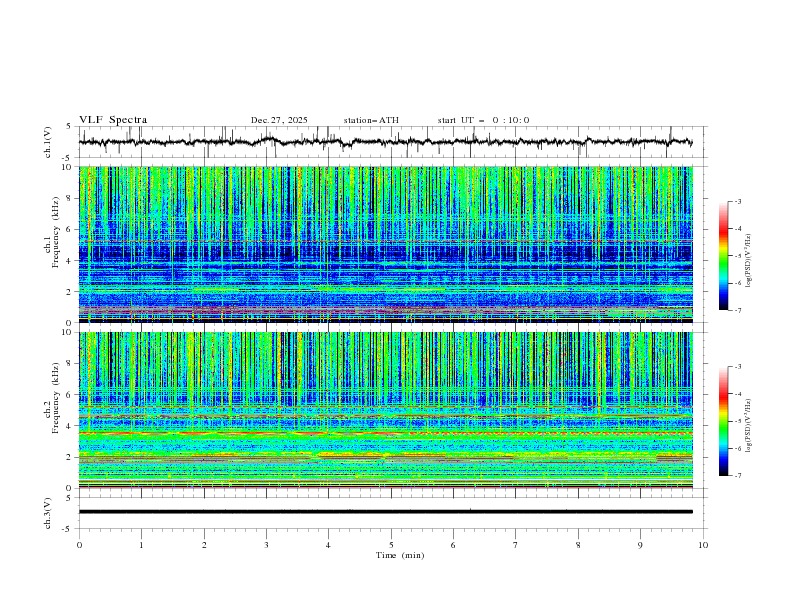Click the time axis tick label "6"
The width and height of the screenshot is (792, 612).
click(x=453, y=545)
